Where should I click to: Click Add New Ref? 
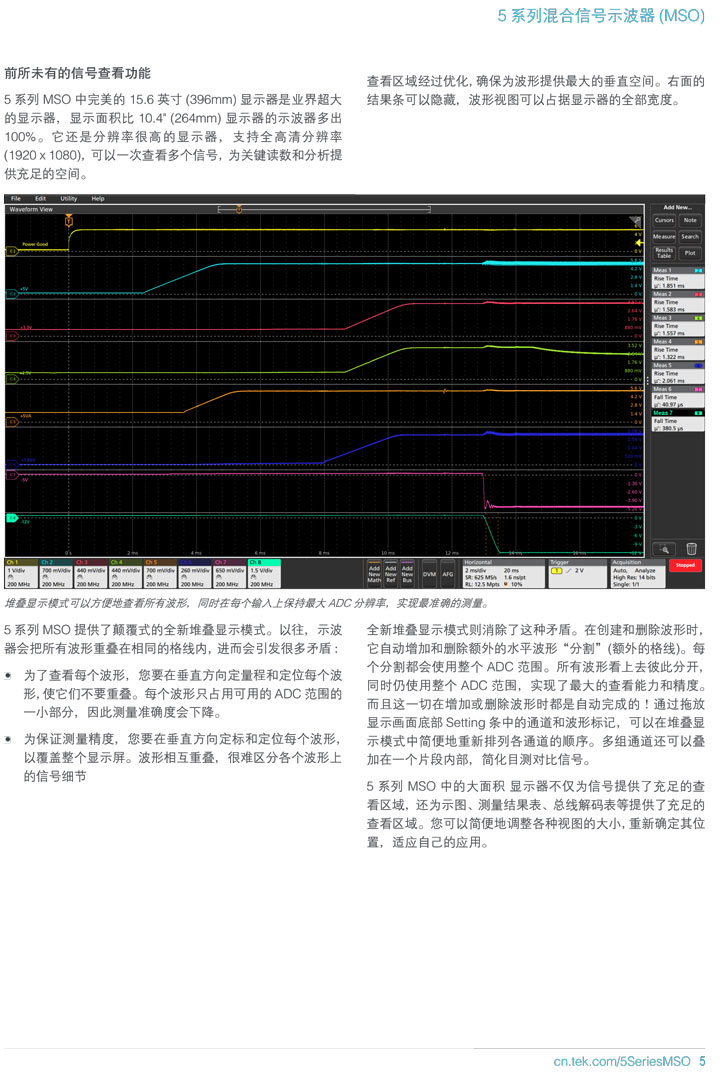(x=390, y=574)
